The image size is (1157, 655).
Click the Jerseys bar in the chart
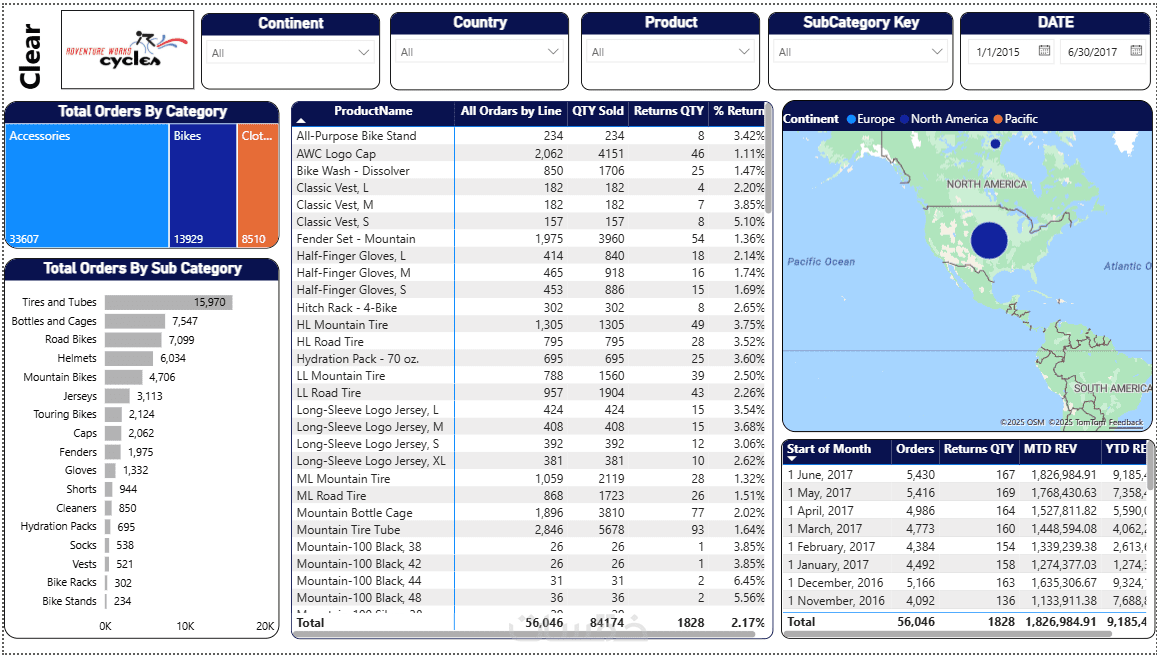tap(117, 396)
